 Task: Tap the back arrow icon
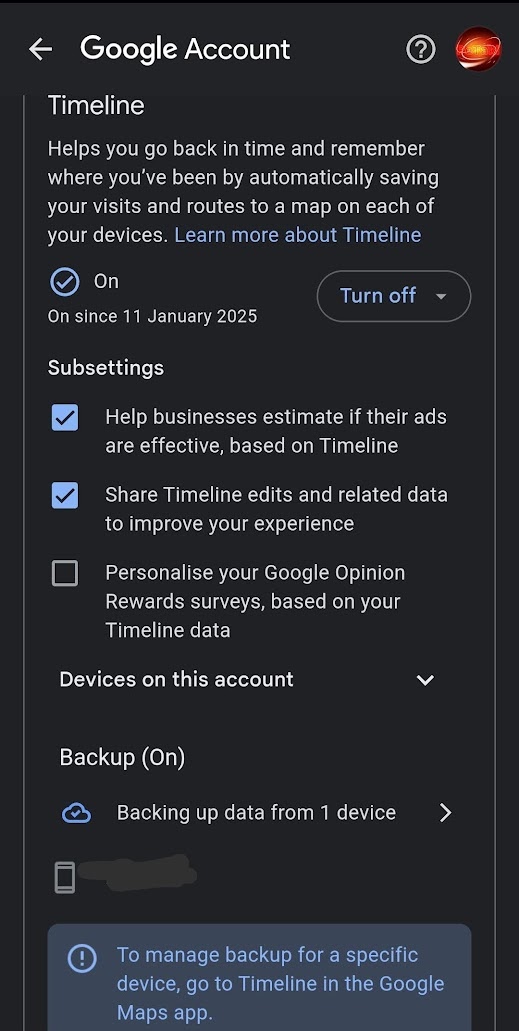(40, 49)
